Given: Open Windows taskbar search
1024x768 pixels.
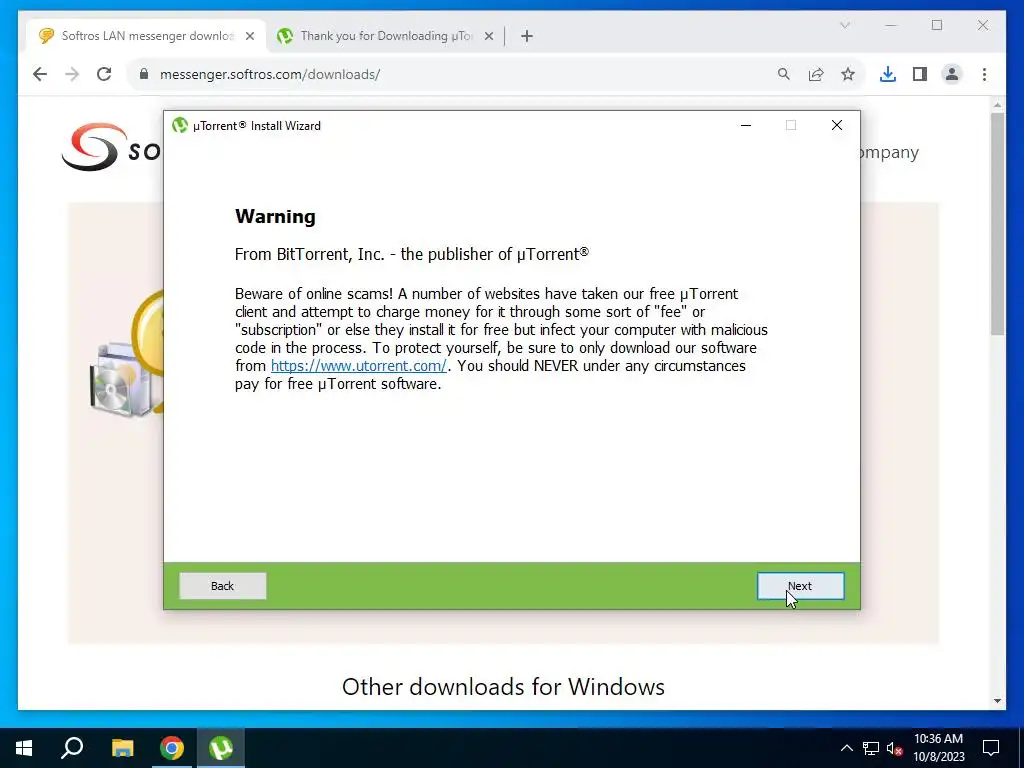Looking at the screenshot, I should coord(72,748).
